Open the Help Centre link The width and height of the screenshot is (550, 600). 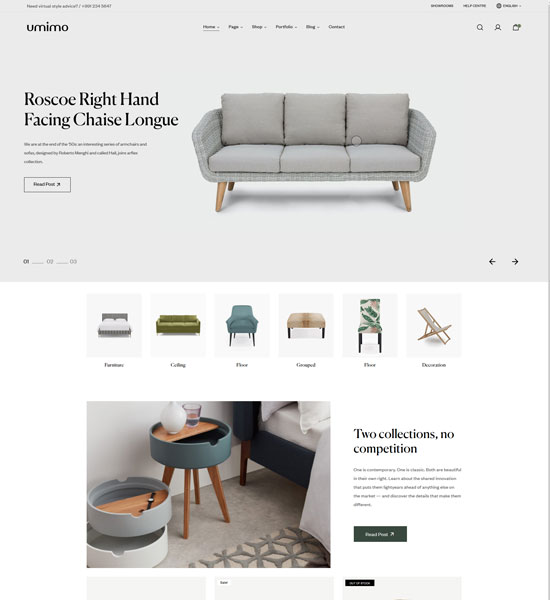(x=475, y=6)
